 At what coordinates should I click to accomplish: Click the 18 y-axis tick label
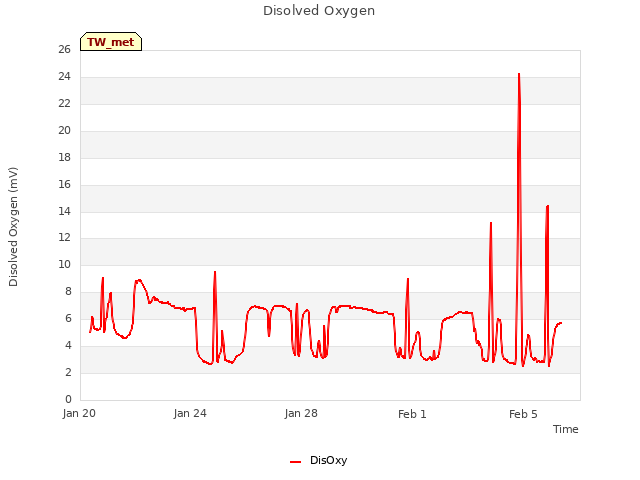coord(64,157)
